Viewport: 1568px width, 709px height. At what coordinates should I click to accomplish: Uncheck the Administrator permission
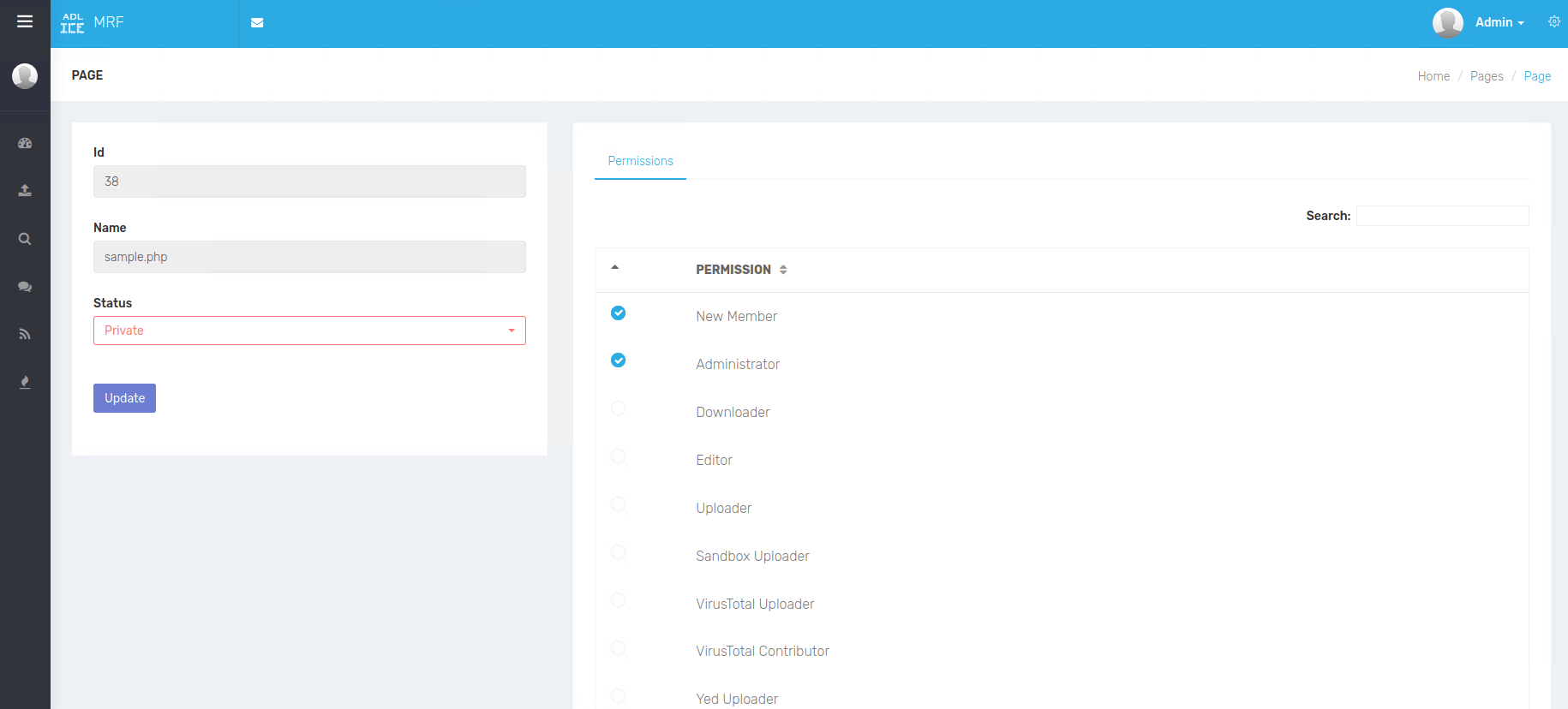coord(618,360)
